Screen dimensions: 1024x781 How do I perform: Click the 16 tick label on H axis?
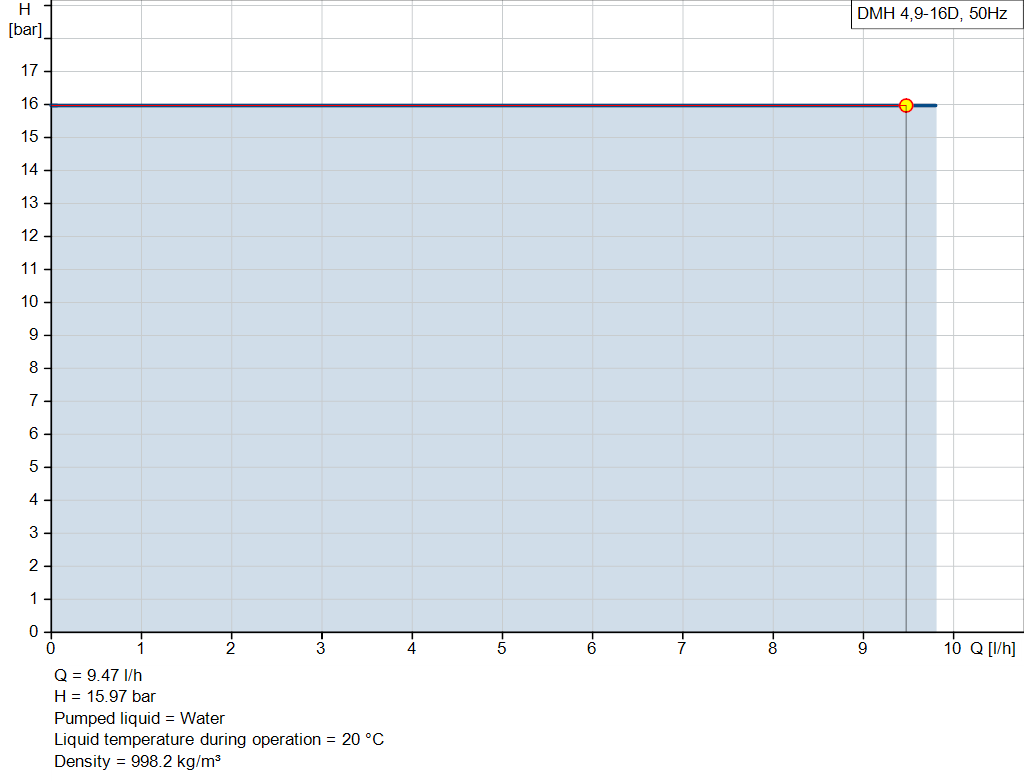[29, 104]
